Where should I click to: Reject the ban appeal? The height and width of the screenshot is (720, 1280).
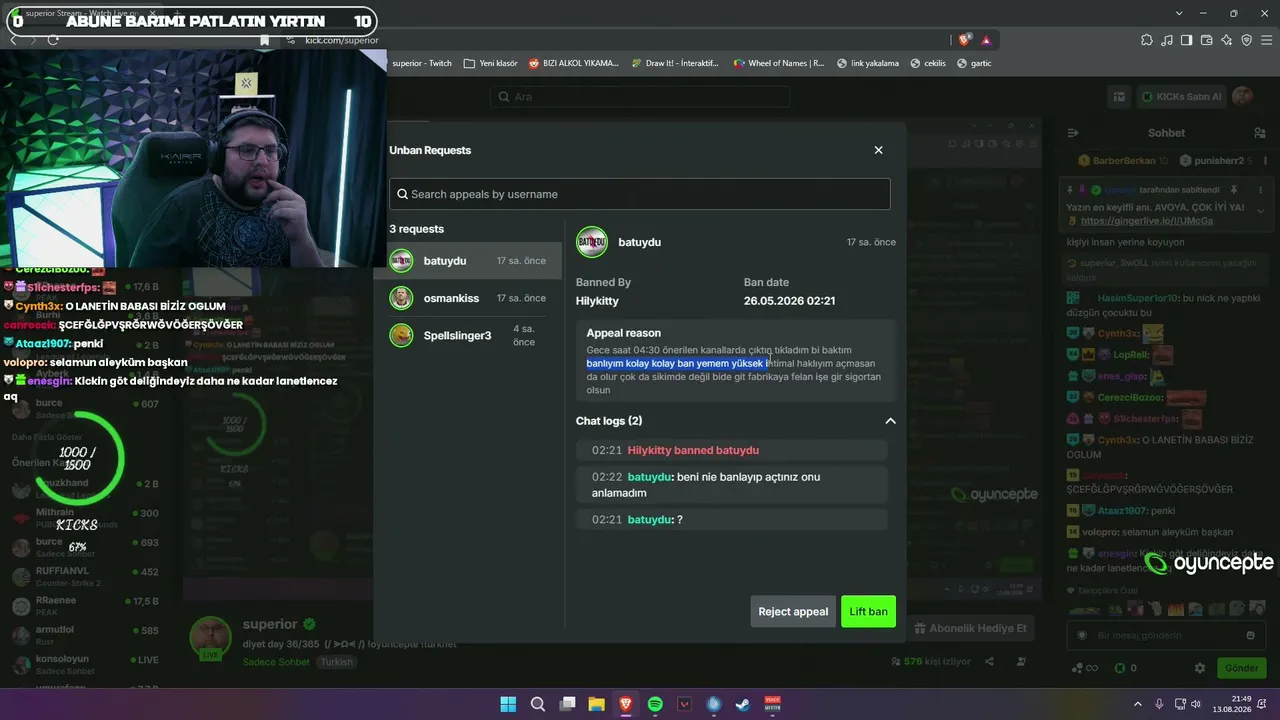pos(793,611)
